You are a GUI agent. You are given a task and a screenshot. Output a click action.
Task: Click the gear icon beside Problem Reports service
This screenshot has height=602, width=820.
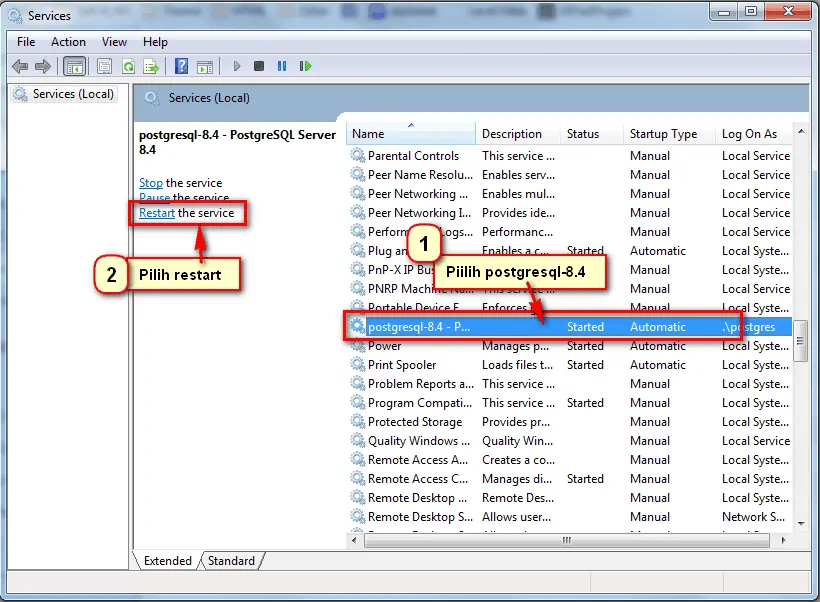358,384
